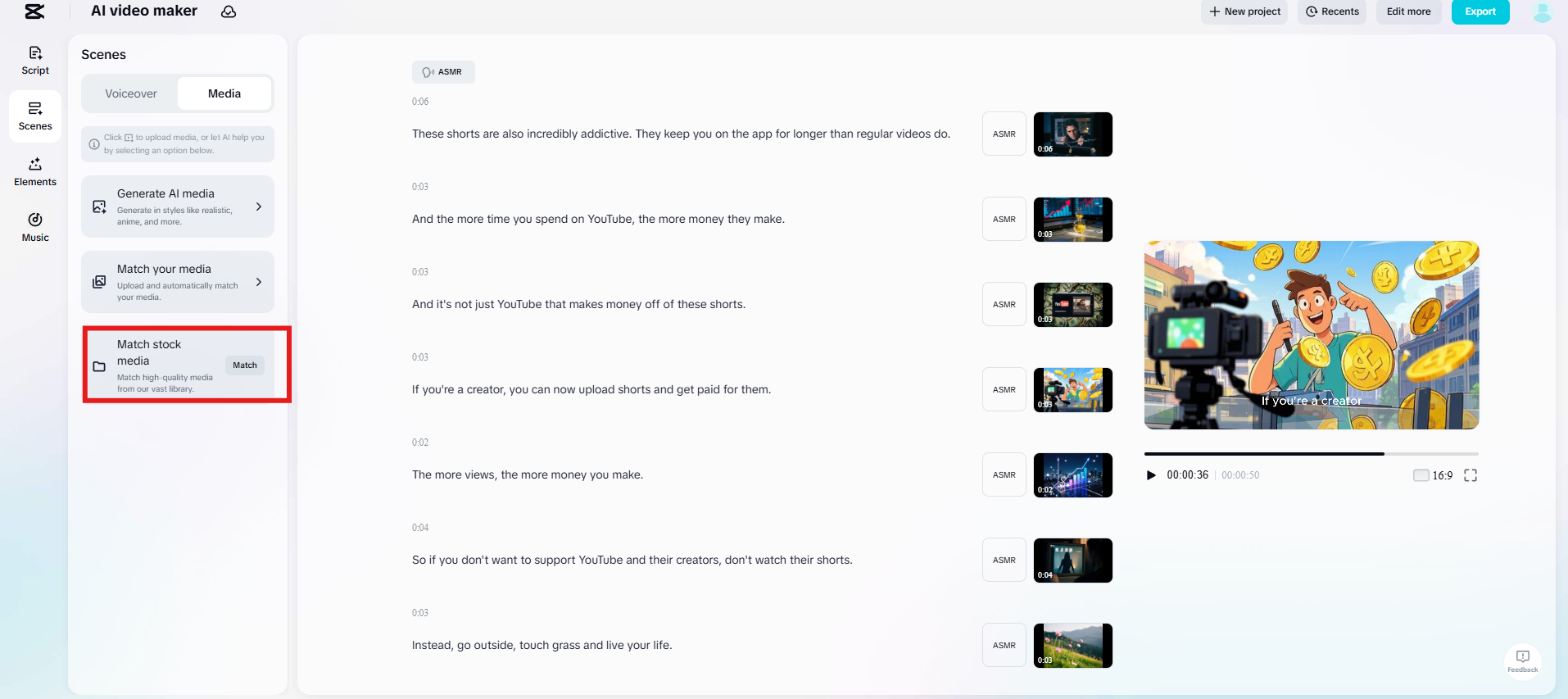Click the 0:04 scene timestamp
The height and width of the screenshot is (699, 1568).
point(420,528)
